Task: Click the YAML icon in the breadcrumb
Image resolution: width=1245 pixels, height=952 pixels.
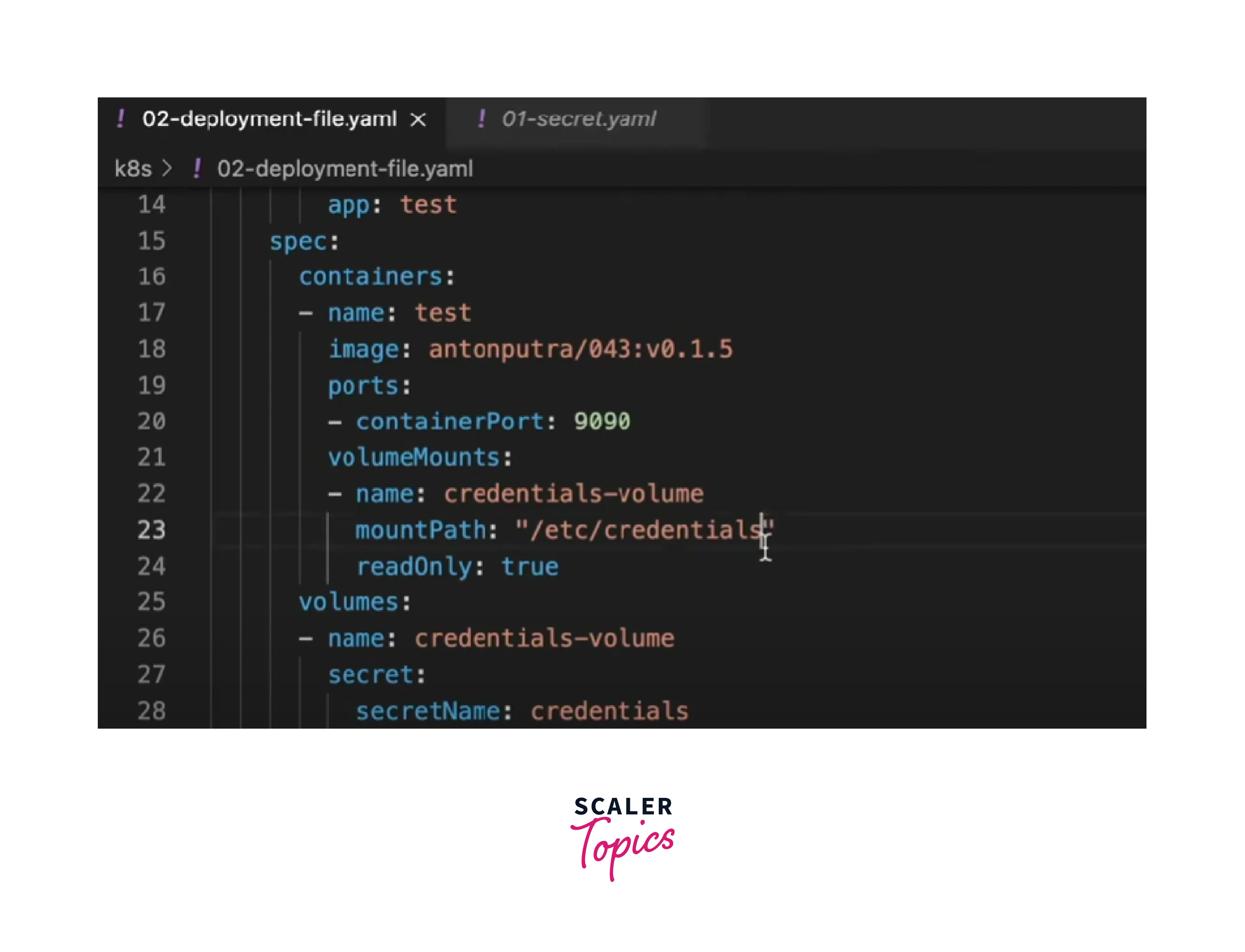Action: (197, 169)
